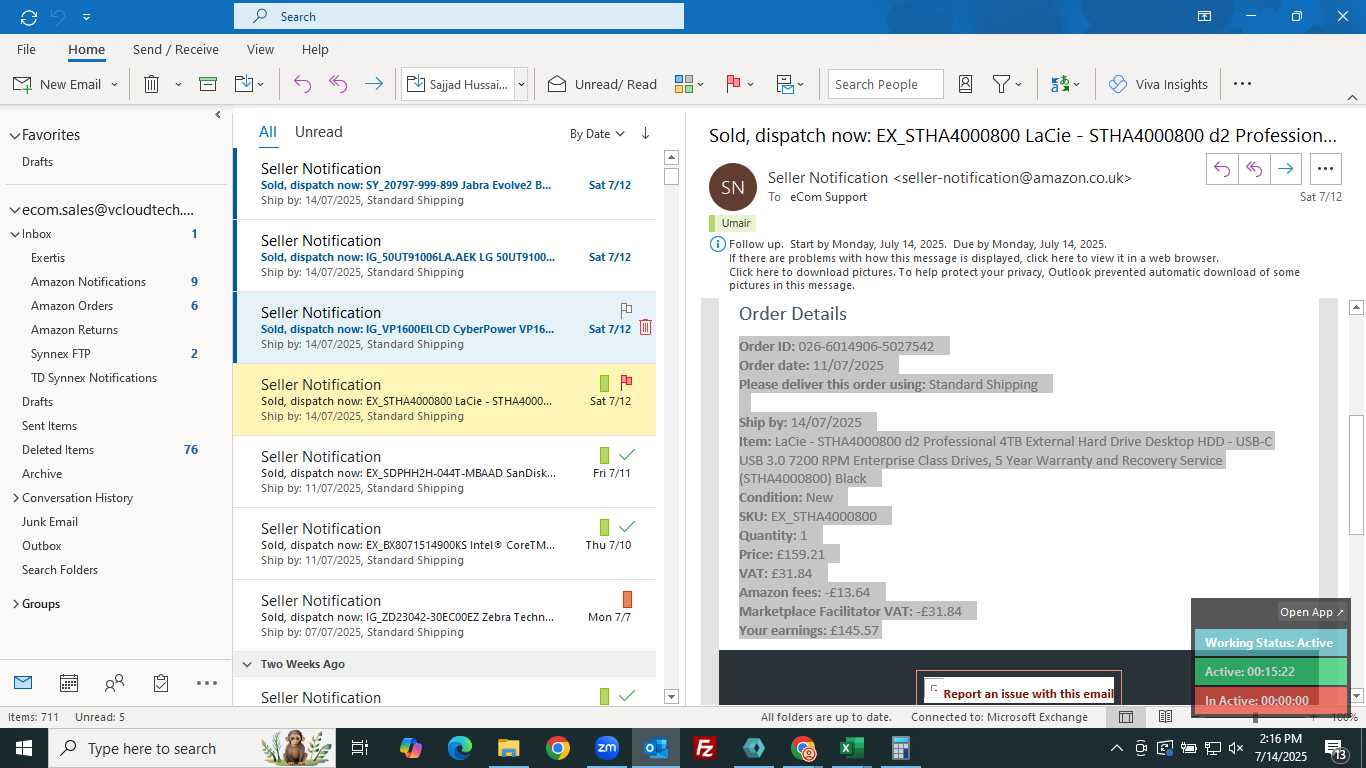Open Viva Insights
1366x768 pixels.
point(1158,84)
